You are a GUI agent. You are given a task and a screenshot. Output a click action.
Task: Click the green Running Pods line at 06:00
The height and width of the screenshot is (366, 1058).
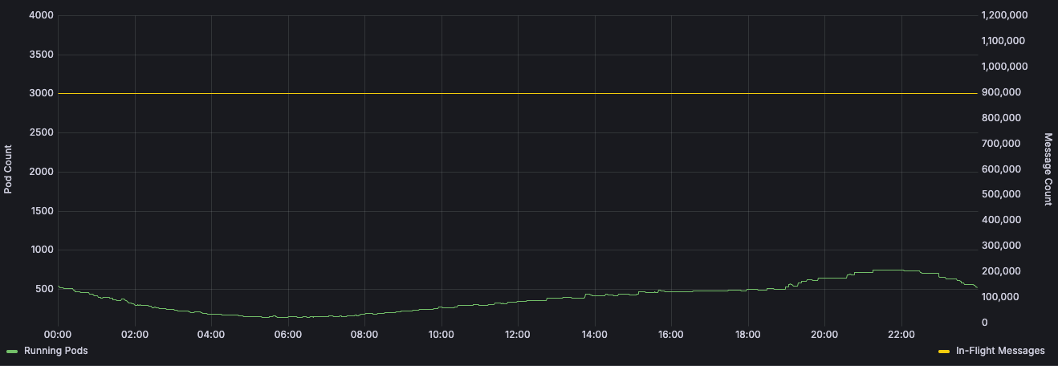(288, 317)
